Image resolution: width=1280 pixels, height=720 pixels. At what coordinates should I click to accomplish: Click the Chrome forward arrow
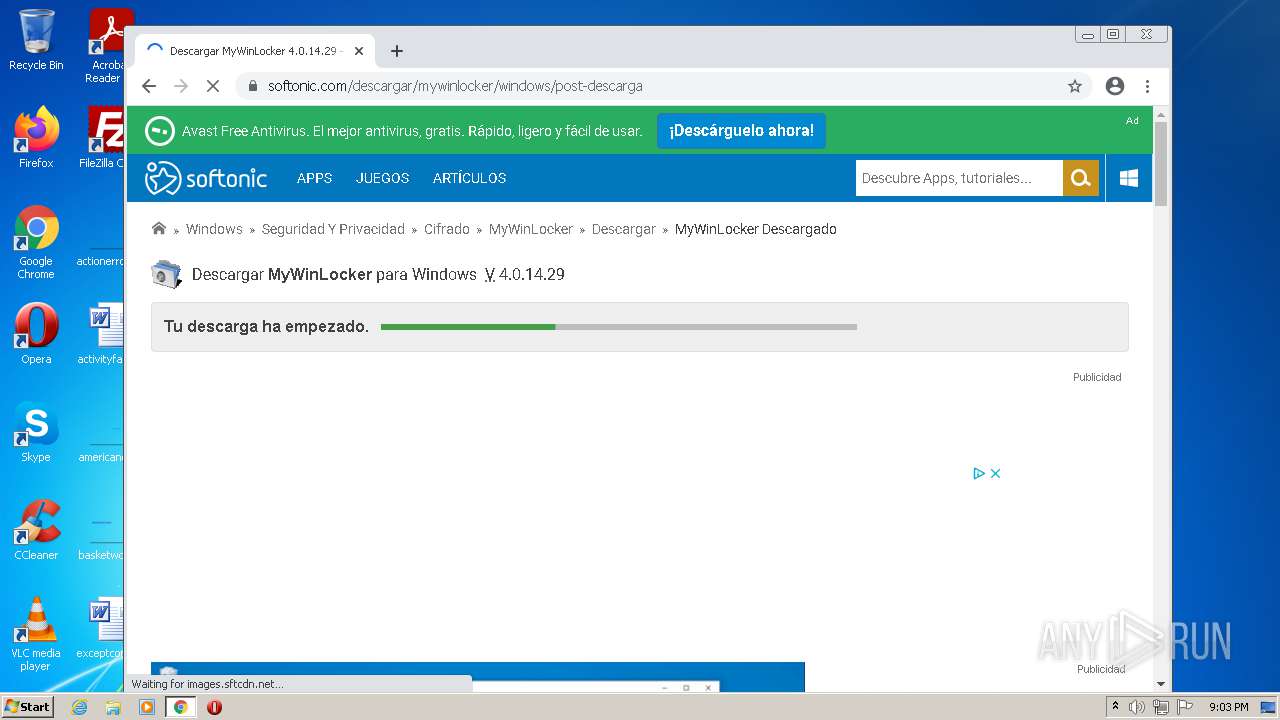pyautogui.click(x=181, y=86)
